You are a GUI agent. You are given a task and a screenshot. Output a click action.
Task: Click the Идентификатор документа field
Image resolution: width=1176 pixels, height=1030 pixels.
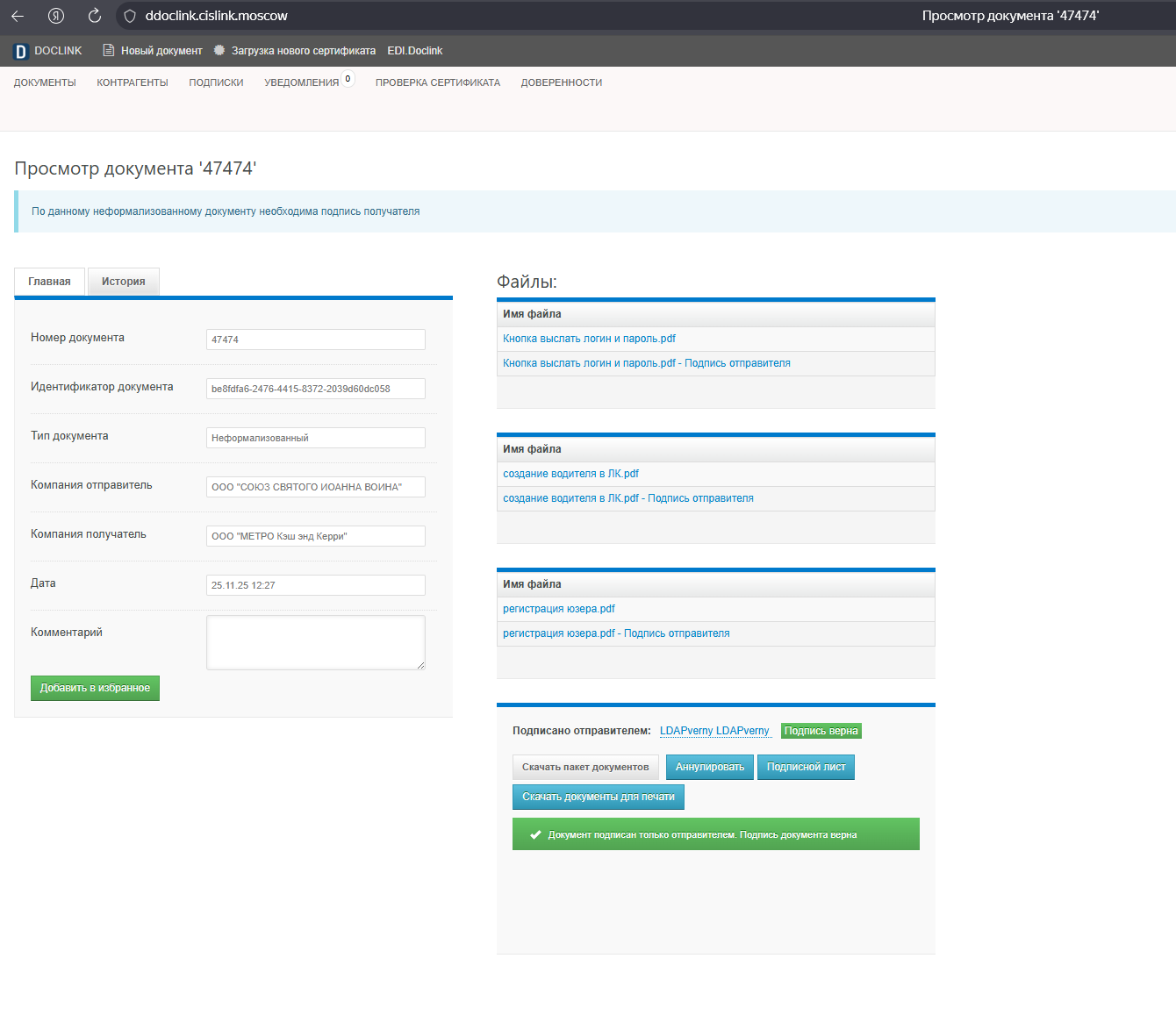click(316, 389)
